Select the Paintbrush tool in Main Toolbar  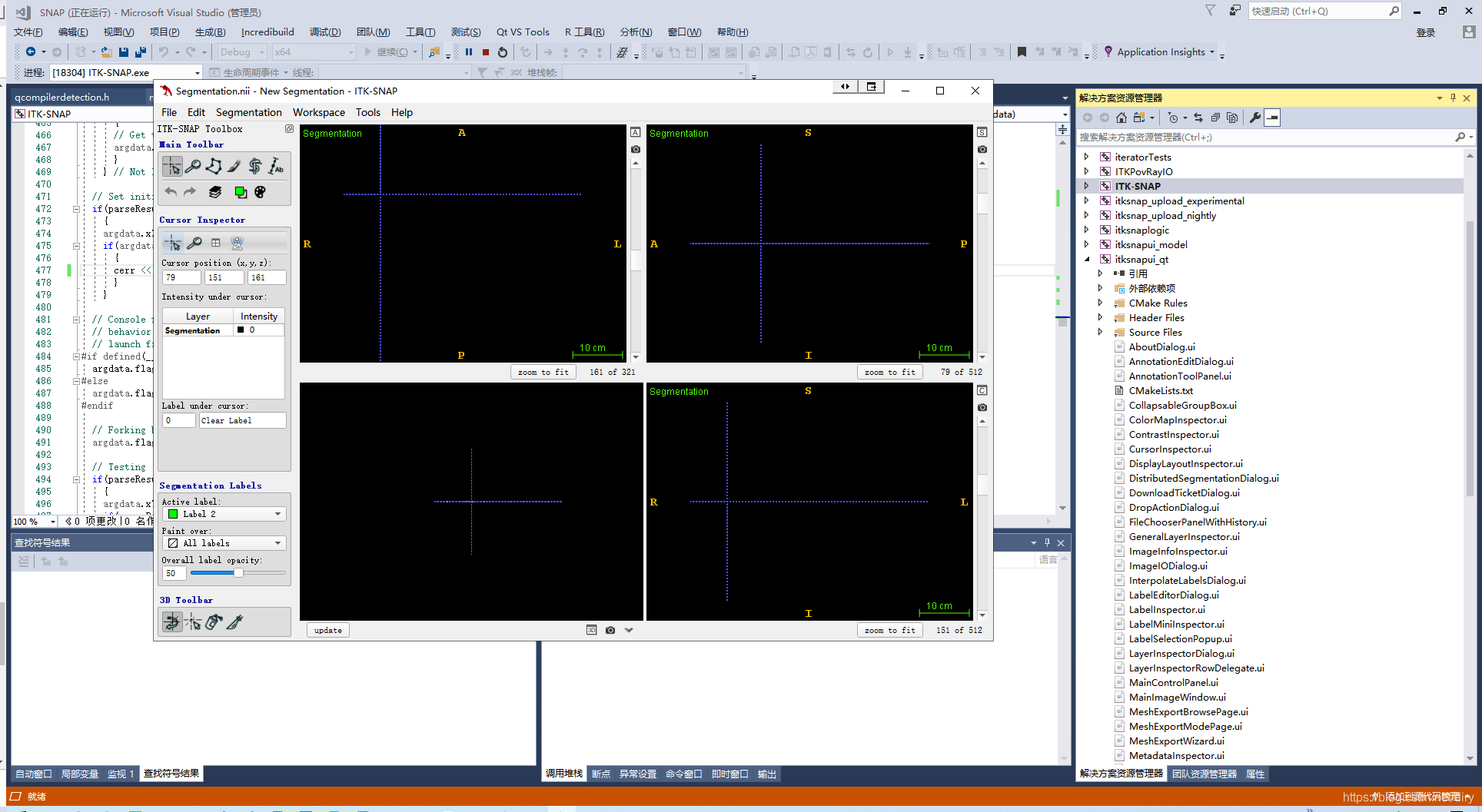click(x=234, y=166)
